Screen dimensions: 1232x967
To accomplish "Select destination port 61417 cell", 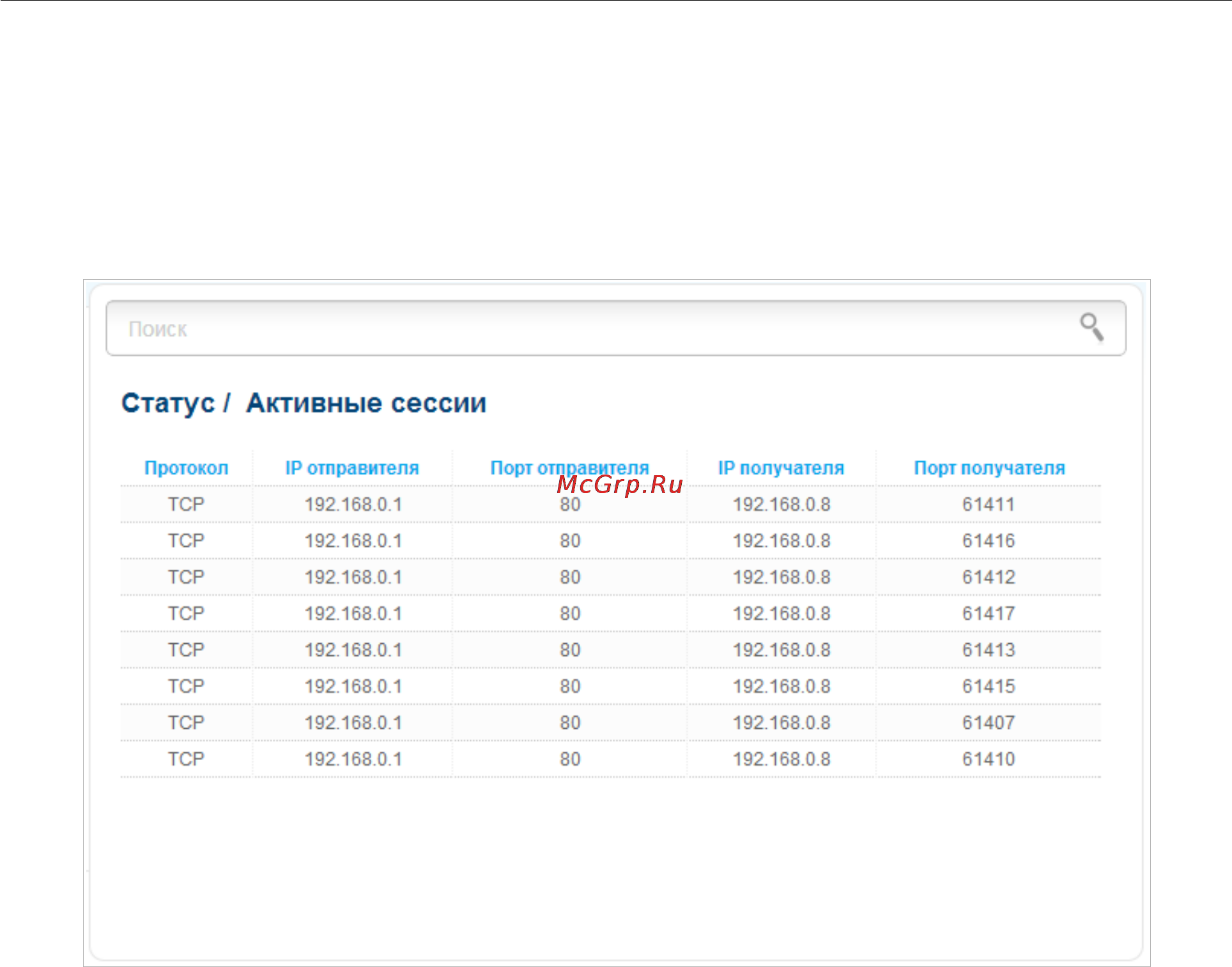I will [989, 614].
